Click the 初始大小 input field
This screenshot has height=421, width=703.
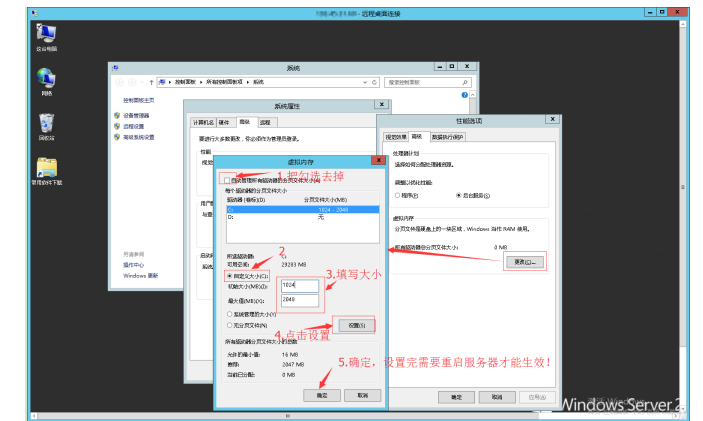(x=299, y=285)
